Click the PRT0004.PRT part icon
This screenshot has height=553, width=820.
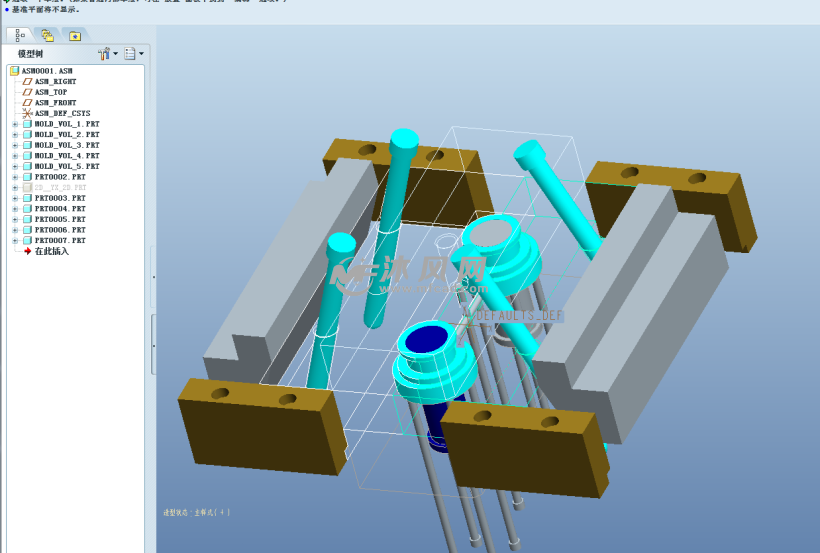click(27, 209)
